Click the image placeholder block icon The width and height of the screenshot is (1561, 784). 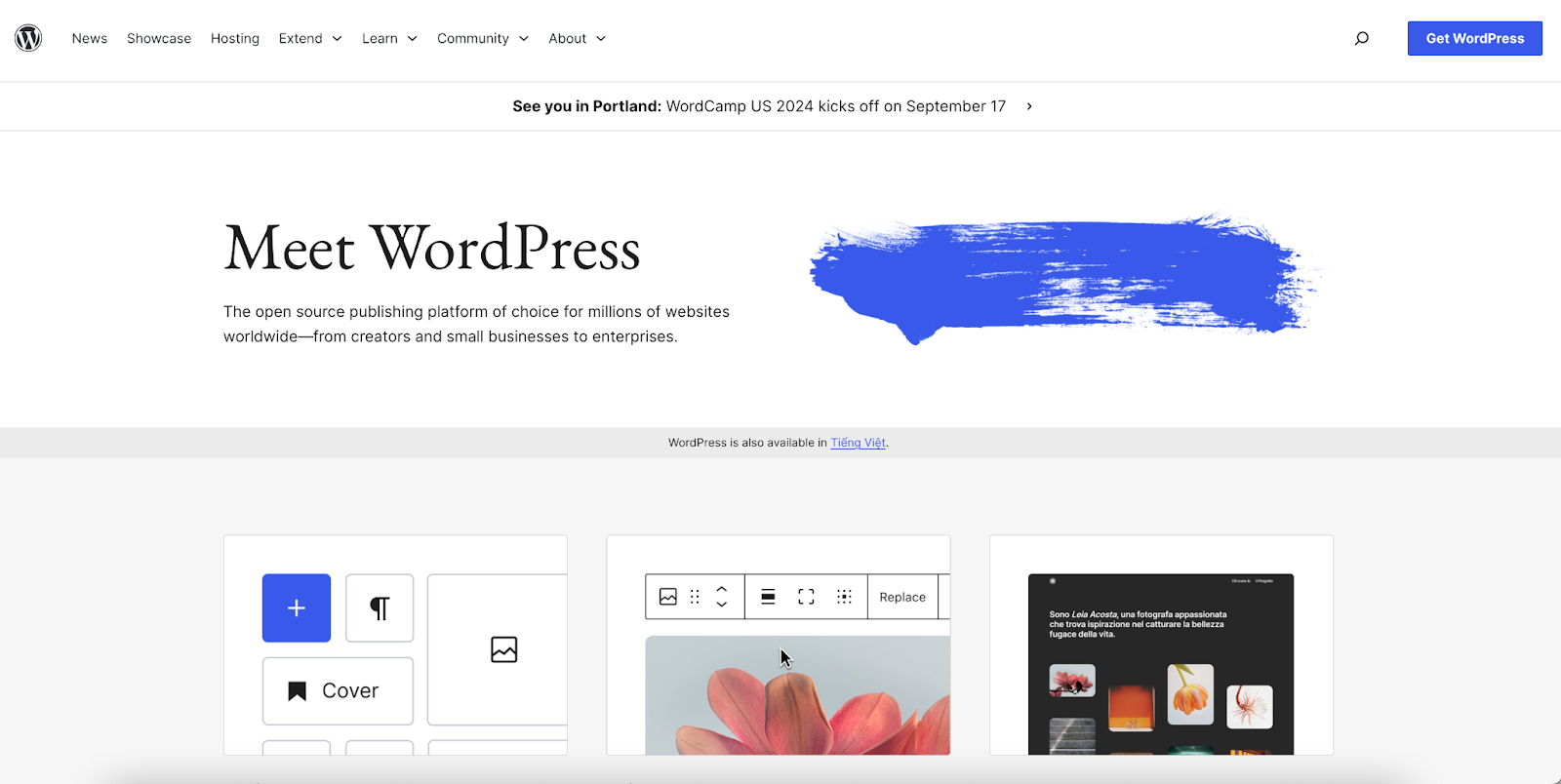click(504, 649)
